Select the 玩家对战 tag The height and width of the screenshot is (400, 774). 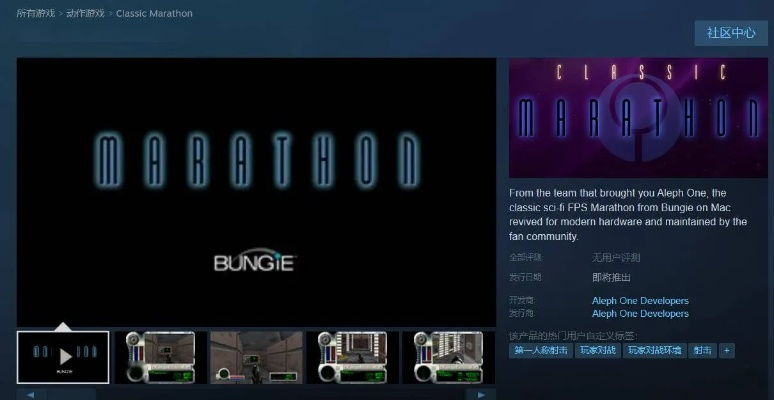597,351
